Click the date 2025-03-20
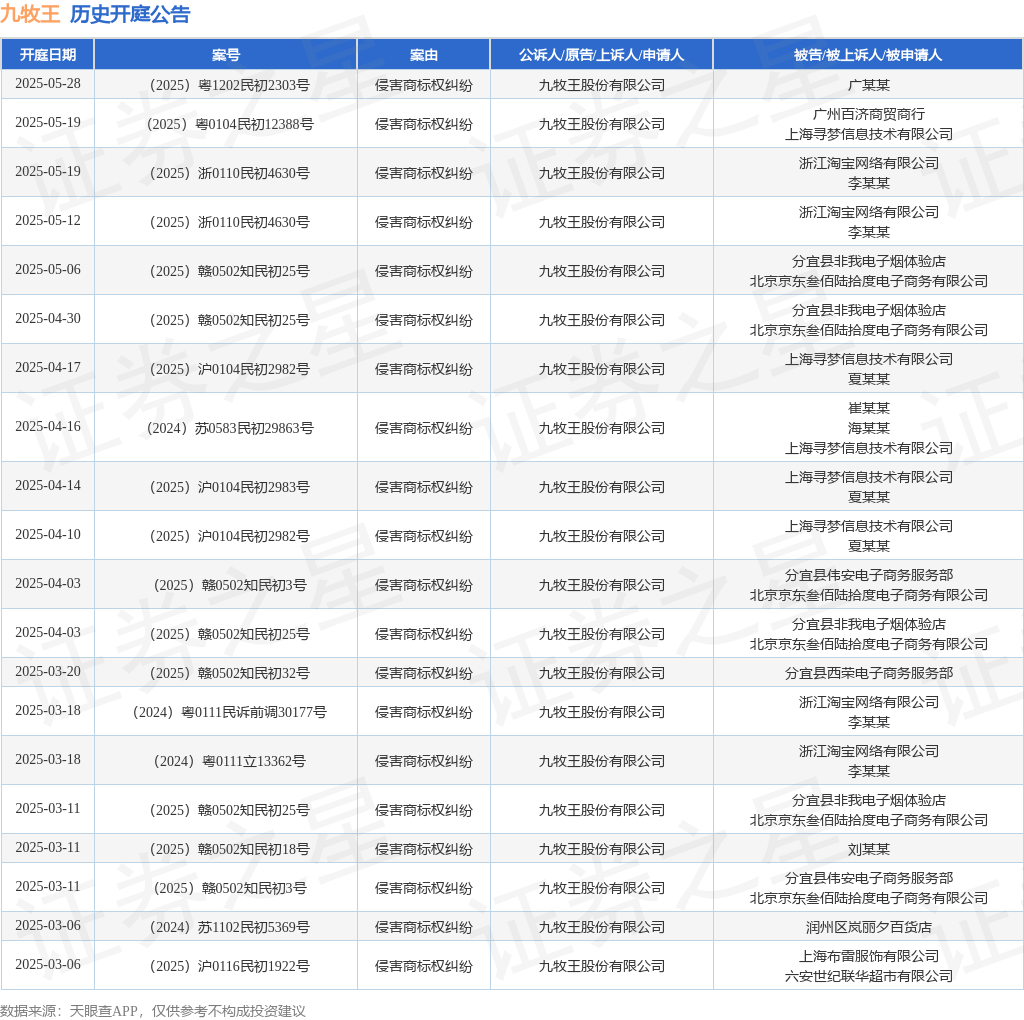 (x=48, y=672)
